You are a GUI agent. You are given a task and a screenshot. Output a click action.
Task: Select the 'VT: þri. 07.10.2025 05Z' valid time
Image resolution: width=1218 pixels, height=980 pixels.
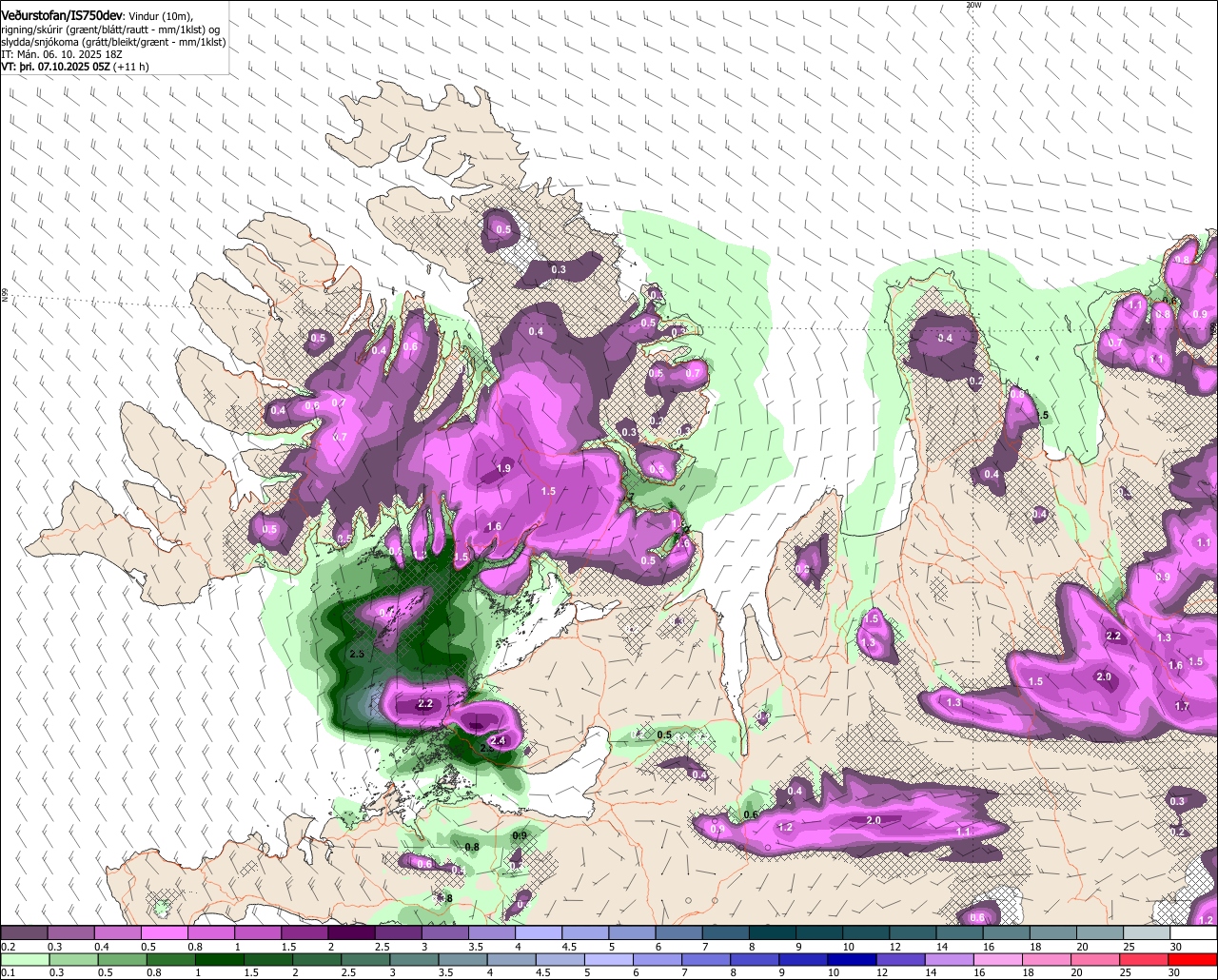pyautogui.click(x=55, y=67)
